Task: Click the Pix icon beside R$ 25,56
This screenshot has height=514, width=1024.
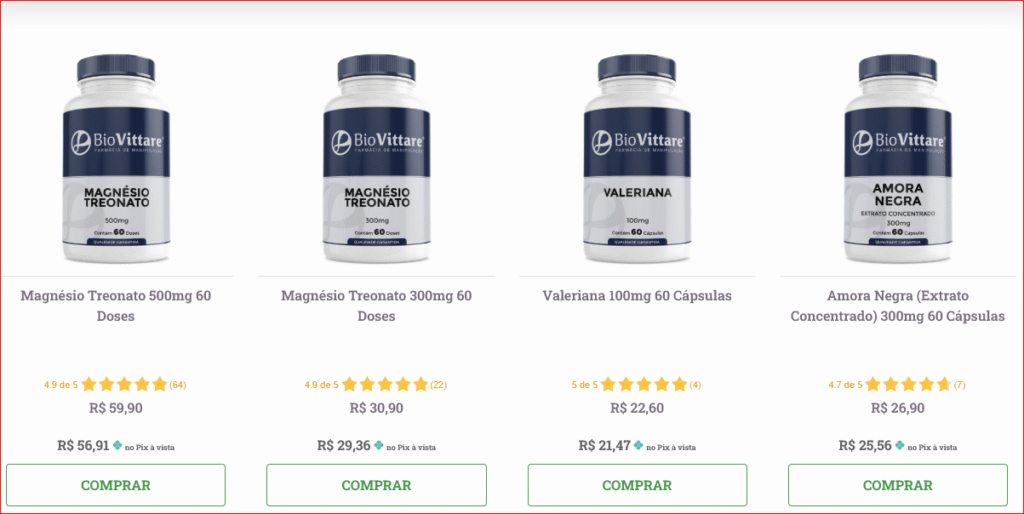Action: tap(899, 445)
